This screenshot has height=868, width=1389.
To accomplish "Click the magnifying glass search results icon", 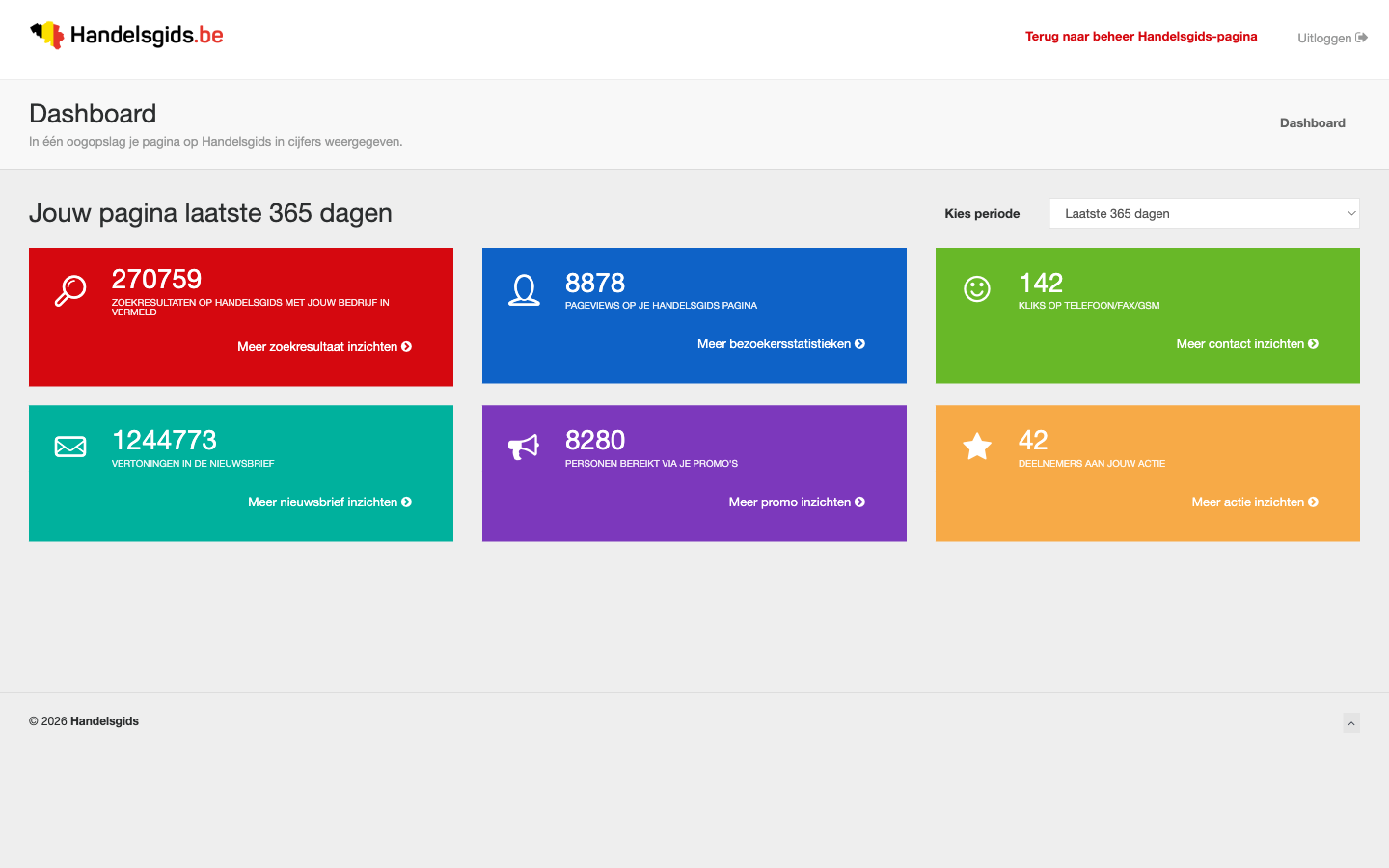I will [x=70, y=290].
